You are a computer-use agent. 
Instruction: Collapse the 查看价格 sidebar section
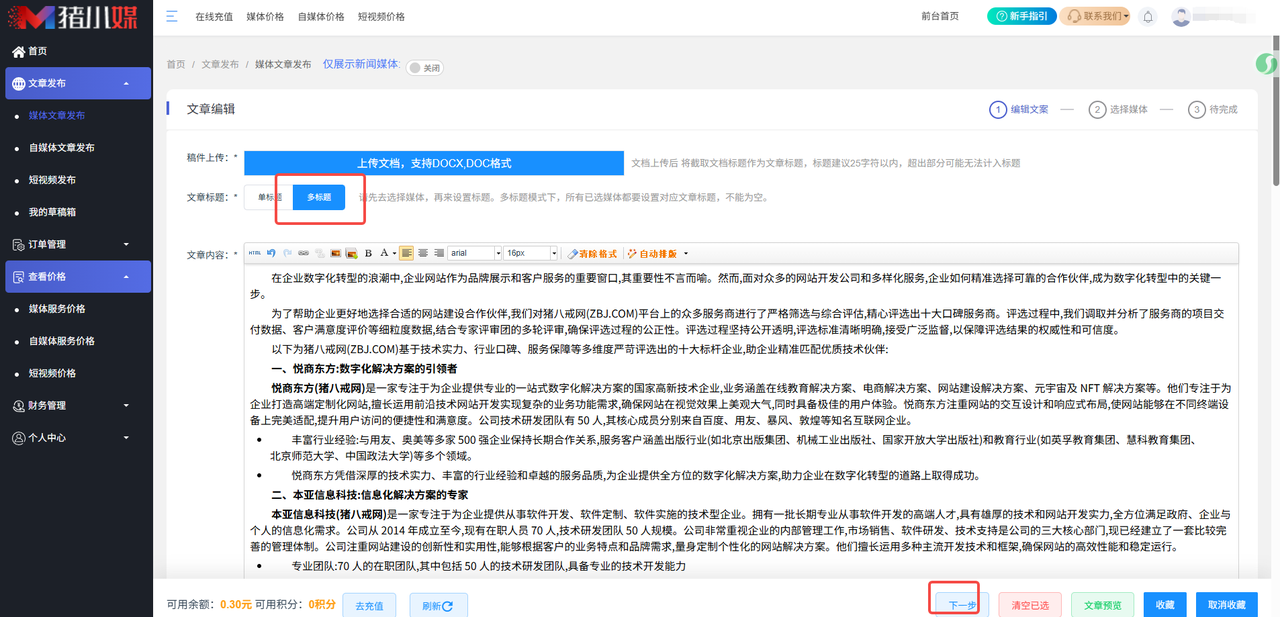pyautogui.click(x=78, y=277)
